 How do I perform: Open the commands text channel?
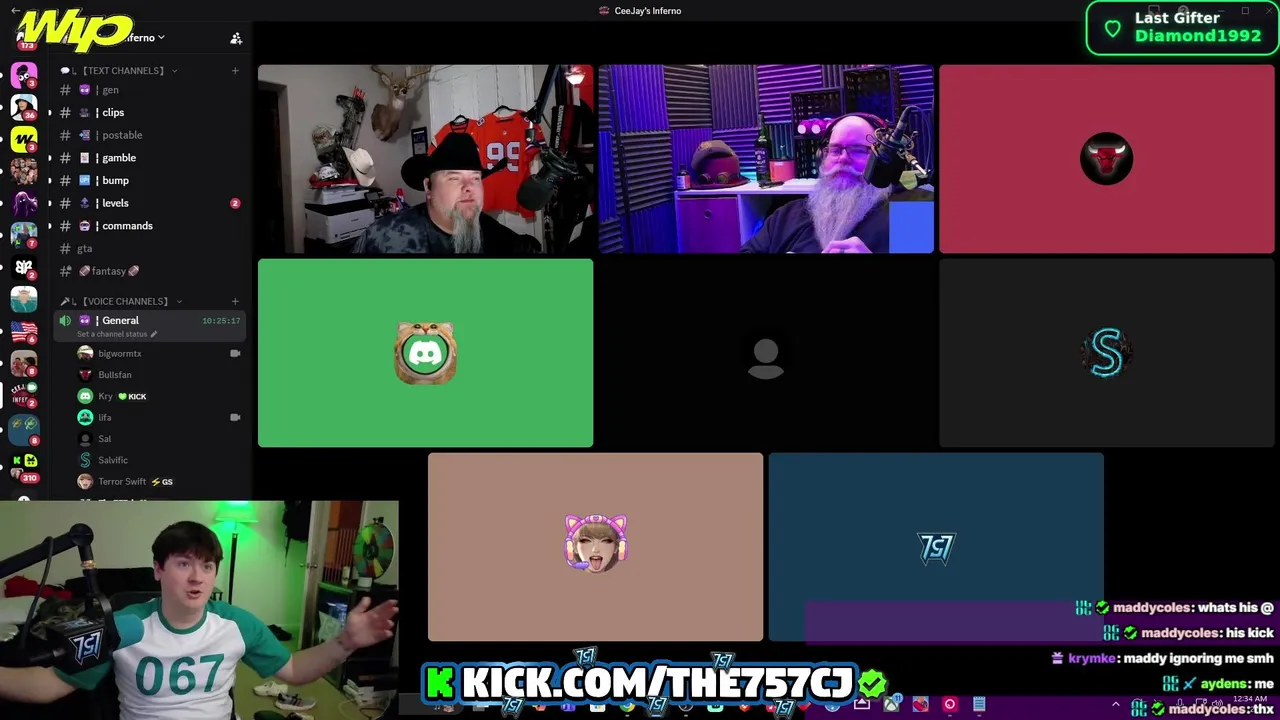(150, 226)
